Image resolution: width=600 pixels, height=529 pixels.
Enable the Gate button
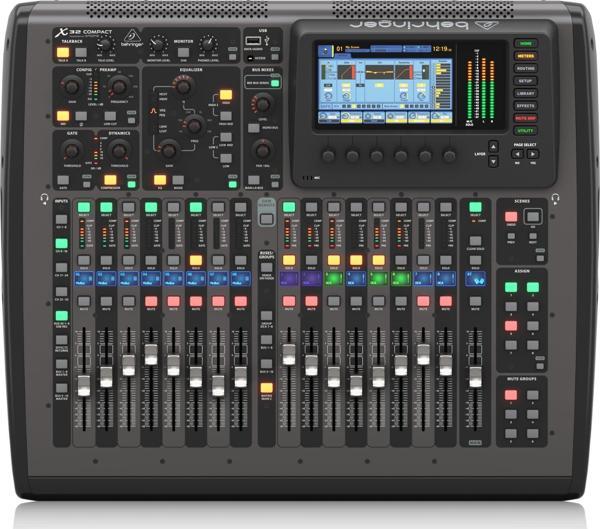63,180
